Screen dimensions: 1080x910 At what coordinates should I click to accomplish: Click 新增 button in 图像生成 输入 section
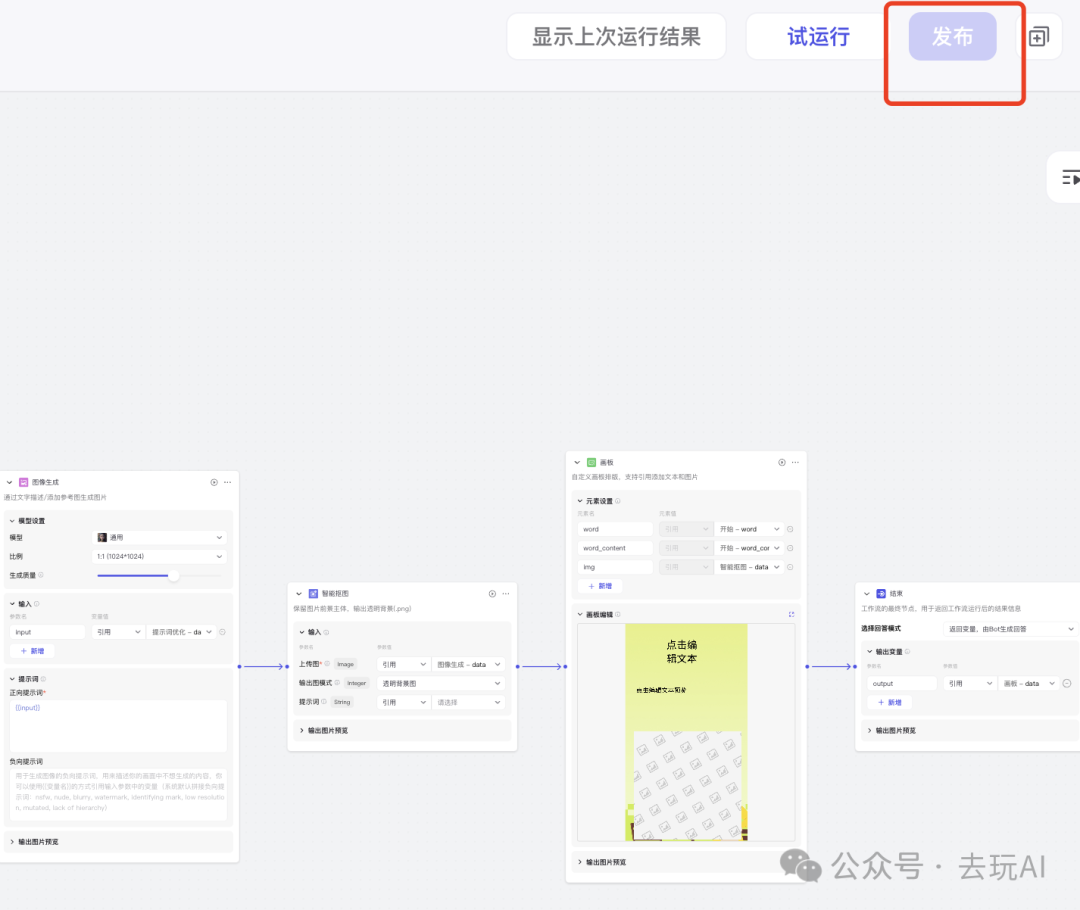click(32, 651)
